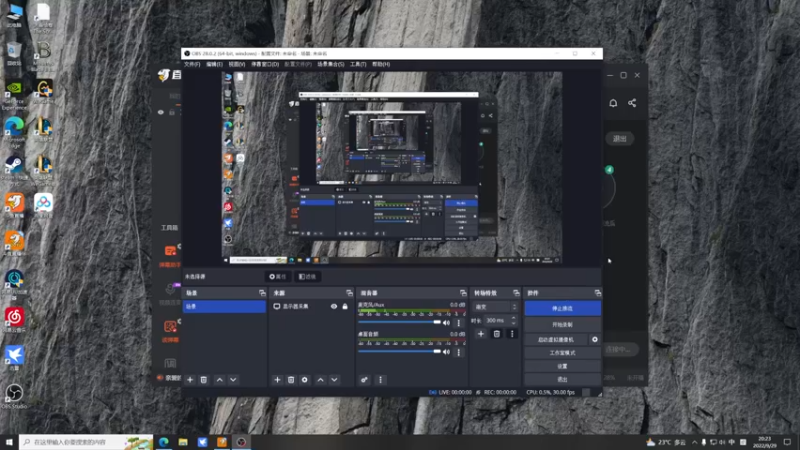Image resolution: width=800 pixels, height=450 pixels.
Task: Click the bell notification icon in background window
Action: [613, 103]
